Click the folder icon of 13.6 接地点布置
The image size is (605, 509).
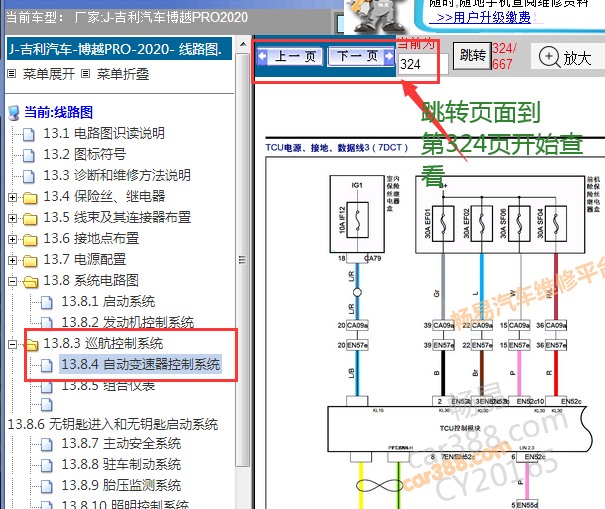pyautogui.click(x=30, y=239)
